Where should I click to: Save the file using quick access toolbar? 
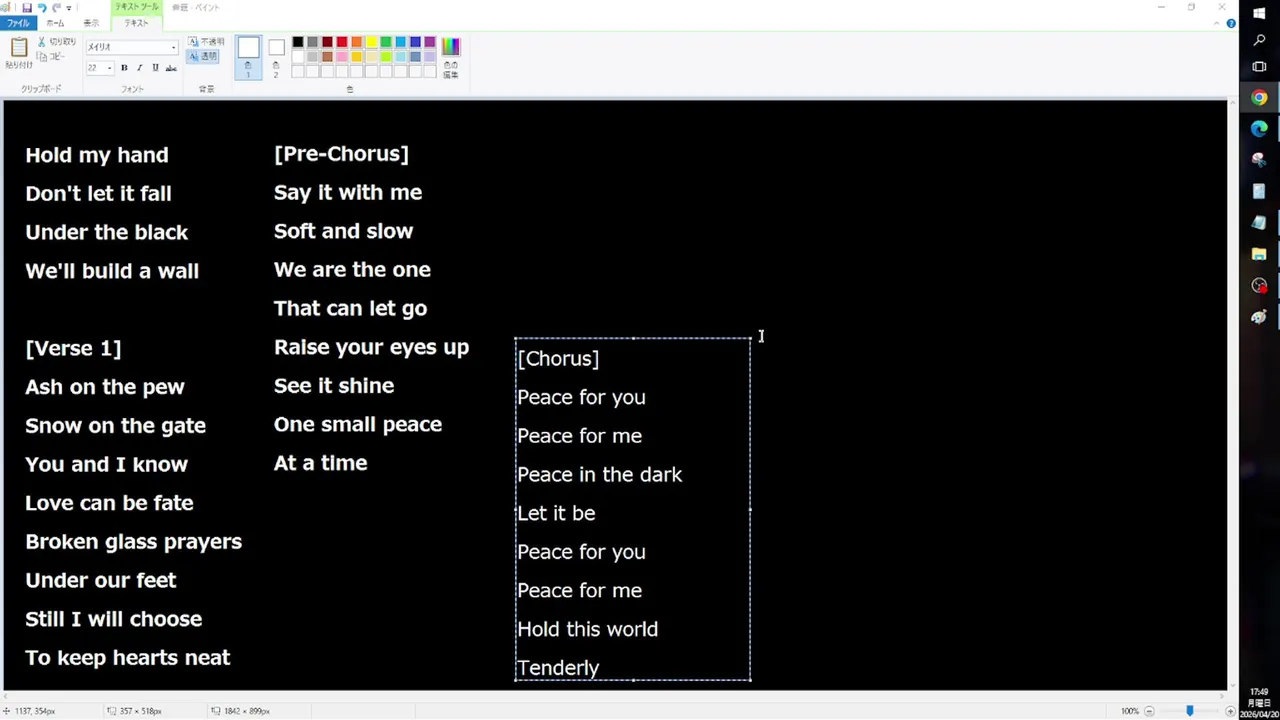[27, 7]
